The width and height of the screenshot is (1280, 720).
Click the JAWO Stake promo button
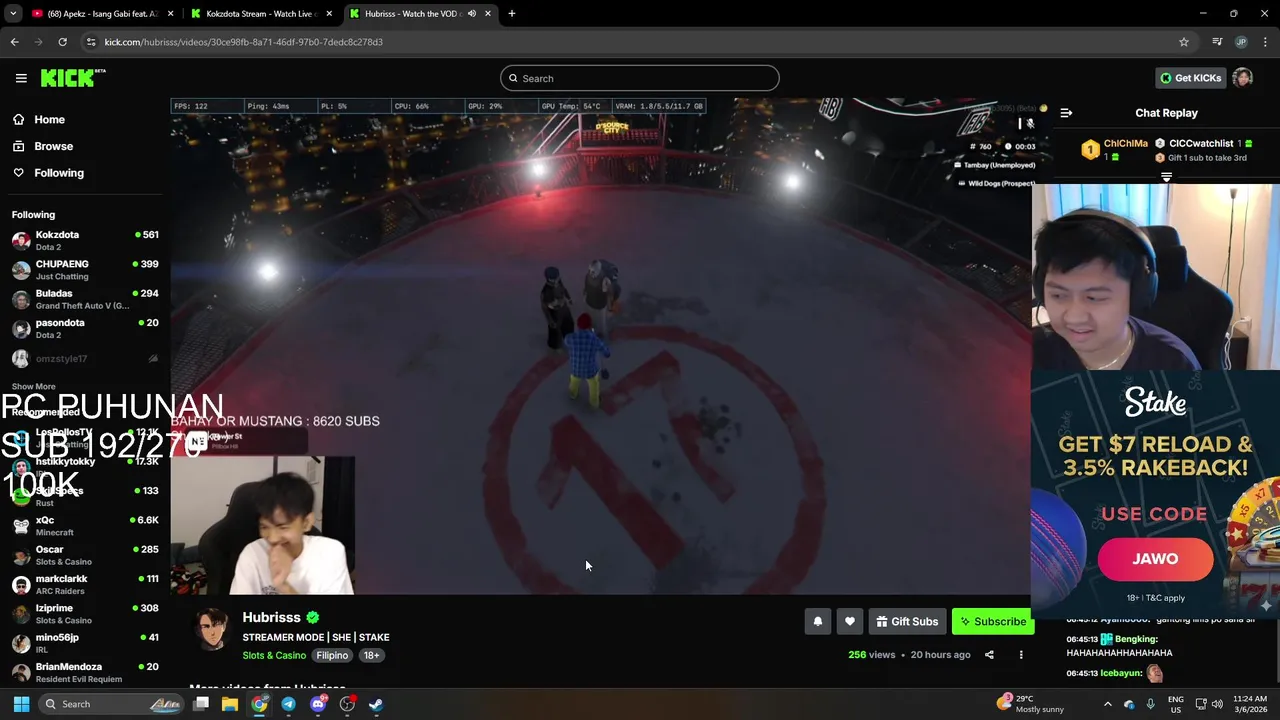(1155, 559)
